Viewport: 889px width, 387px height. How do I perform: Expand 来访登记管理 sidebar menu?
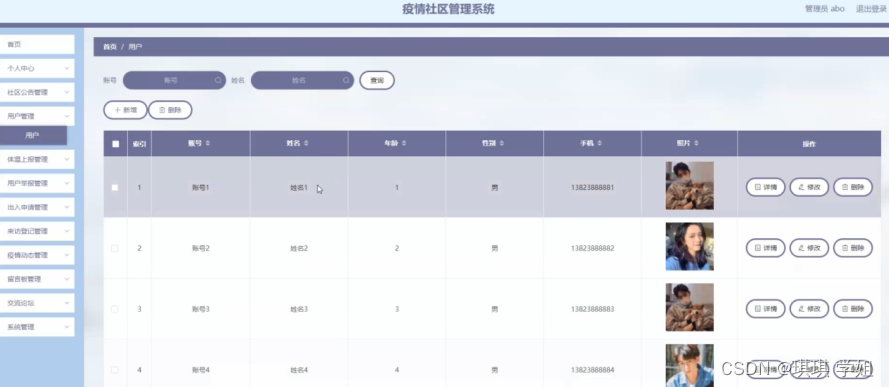tap(37, 231)
